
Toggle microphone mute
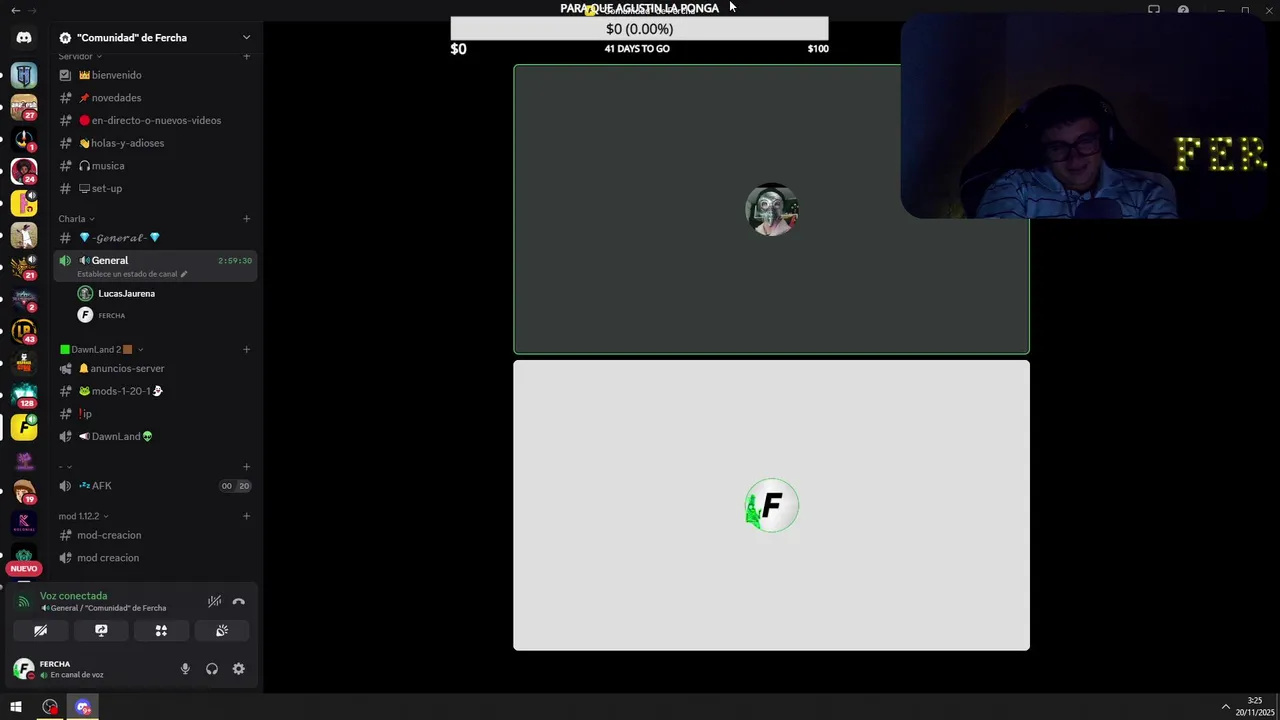(185, 669)
